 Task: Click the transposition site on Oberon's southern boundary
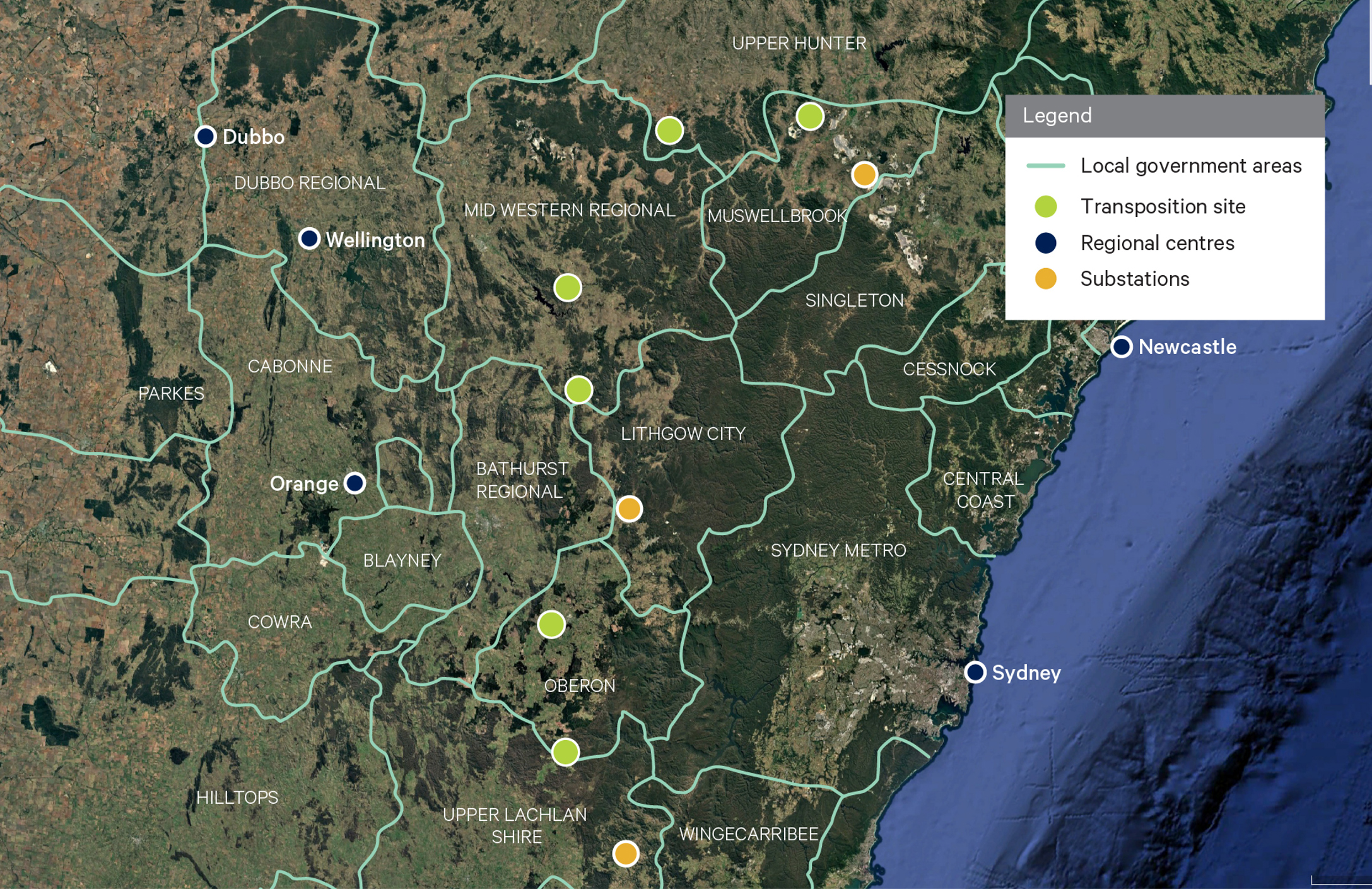(565, 752)
